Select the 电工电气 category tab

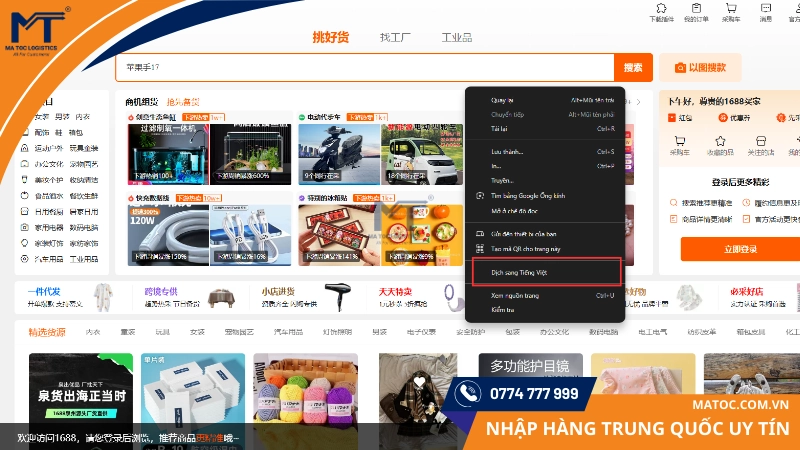click(x=653, y=332)
